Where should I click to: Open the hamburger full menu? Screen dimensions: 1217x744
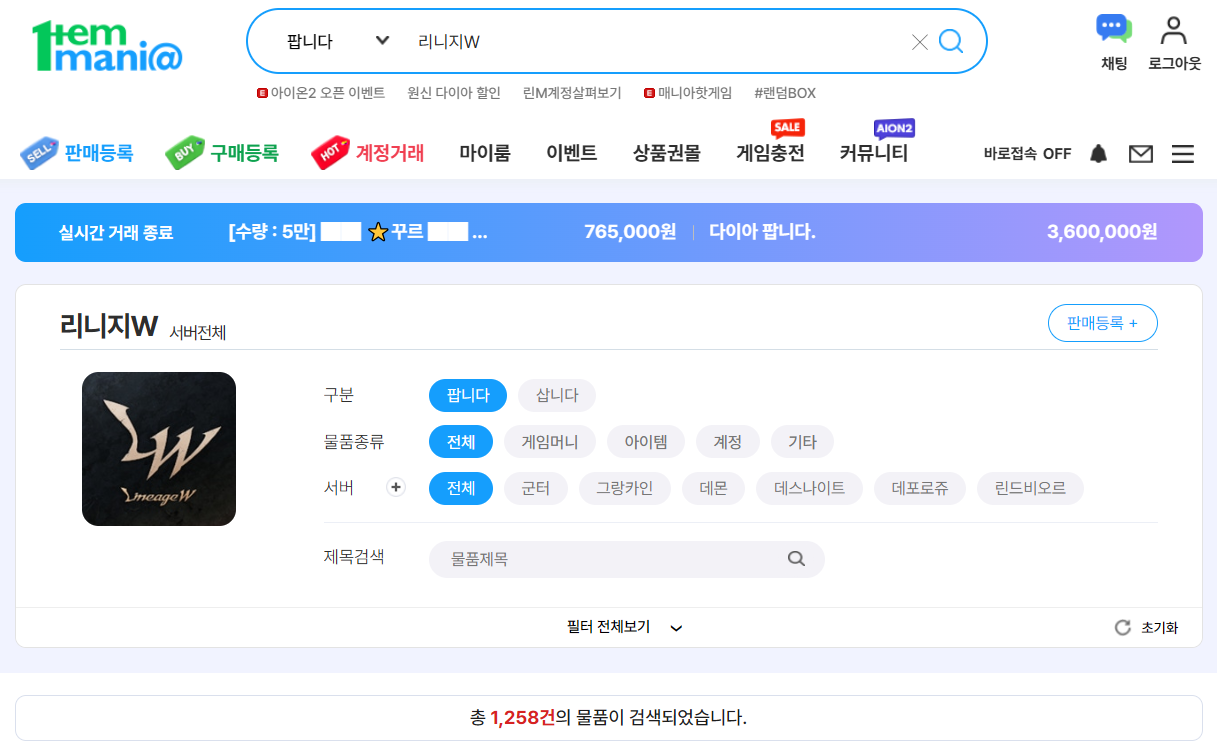(x=1183, y=154)
